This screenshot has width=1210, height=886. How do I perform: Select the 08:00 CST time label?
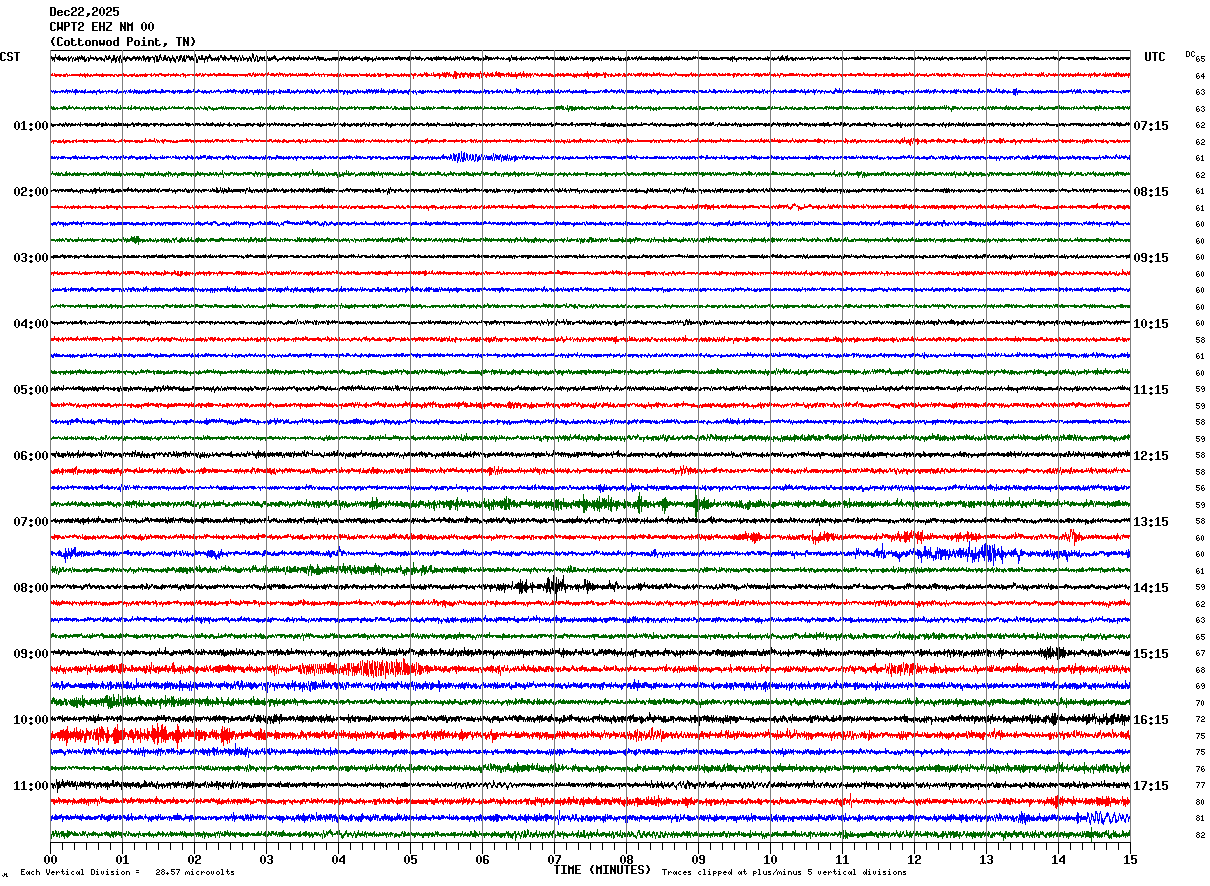coord(31,588)
